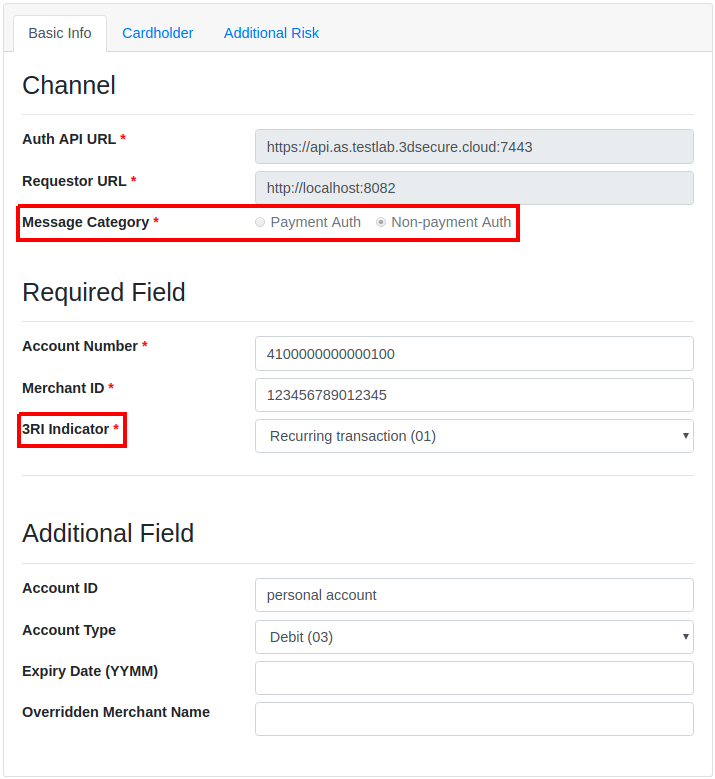Screen dimensions: 715x779
Task: Click the Additional Field heading
Action: [x=108, y=533]
